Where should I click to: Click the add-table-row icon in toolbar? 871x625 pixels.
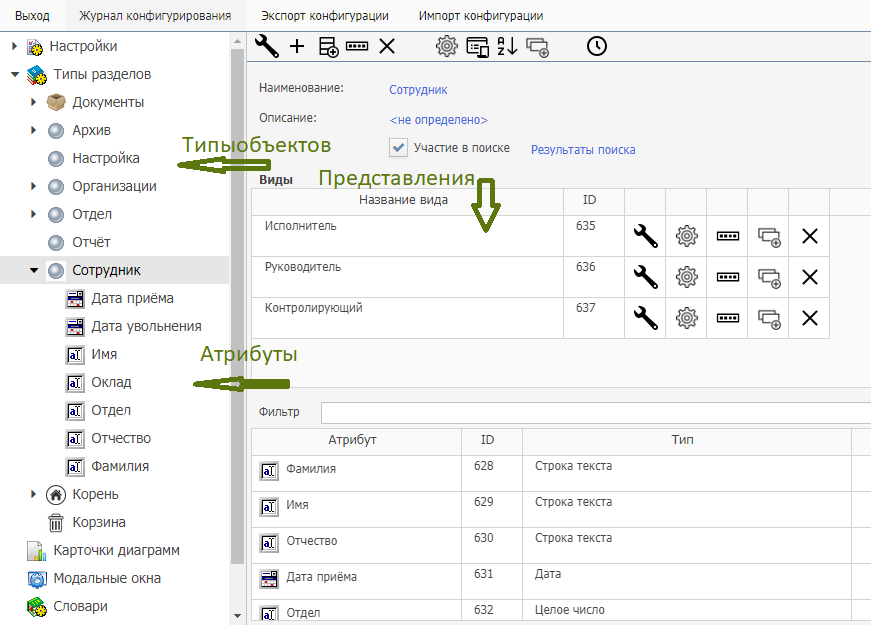coord(328,47)
